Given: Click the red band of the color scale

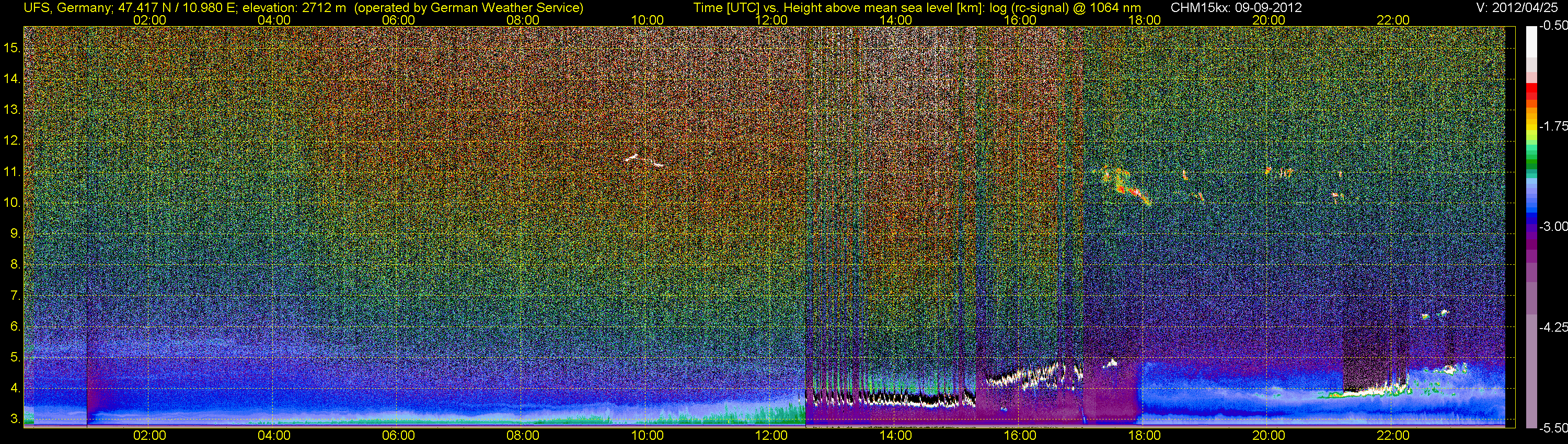Looking at the screenshot, I should [x=1531, y=92].
